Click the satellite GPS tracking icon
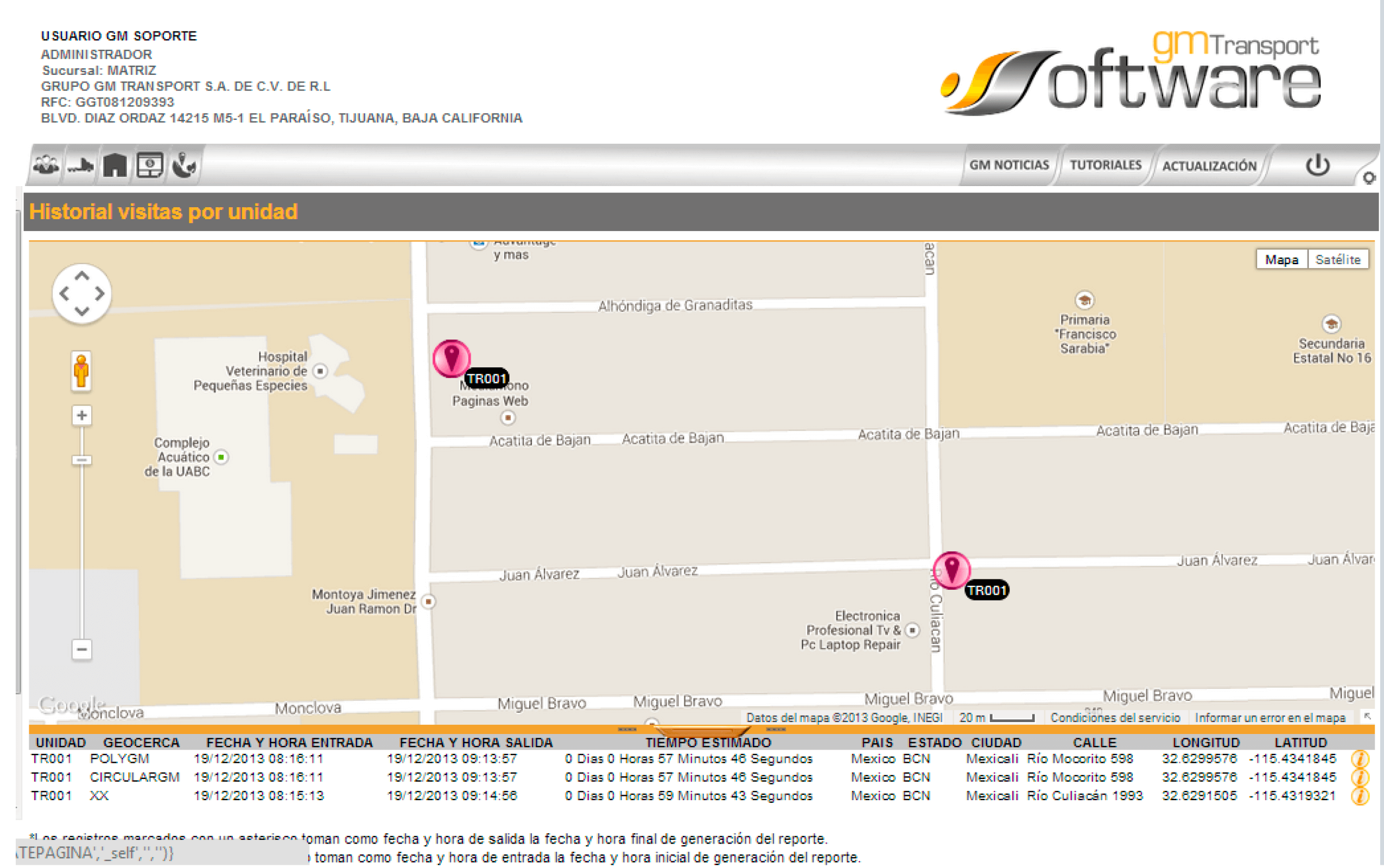This screenshot has width=1384, height=868. point(185,166)
